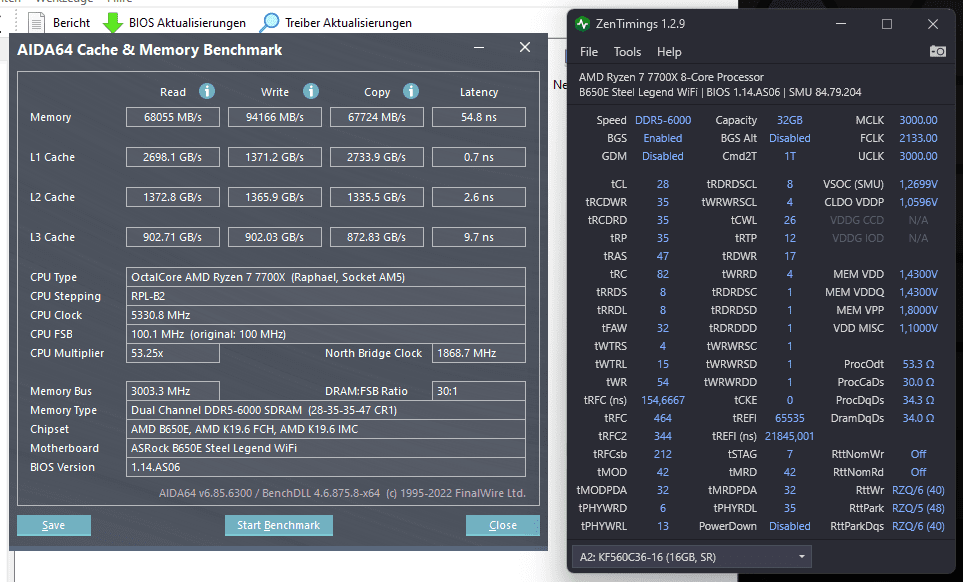Click the Start Benchmark button

point(278,525)
